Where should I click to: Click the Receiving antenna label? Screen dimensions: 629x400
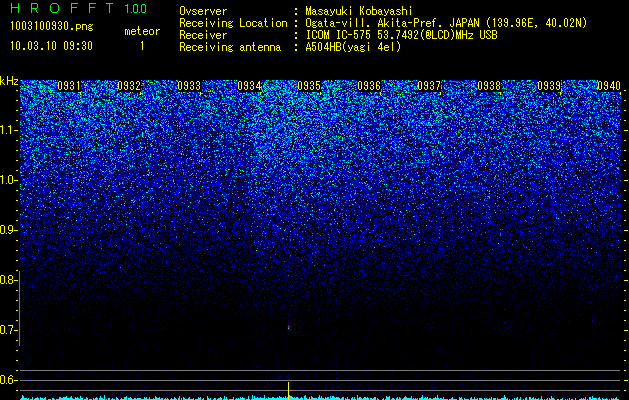(x=230, y=47)
